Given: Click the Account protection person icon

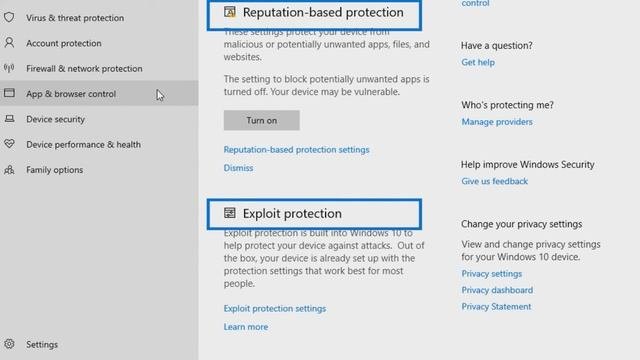Looking at the screenshot, I should click(9, 43).
